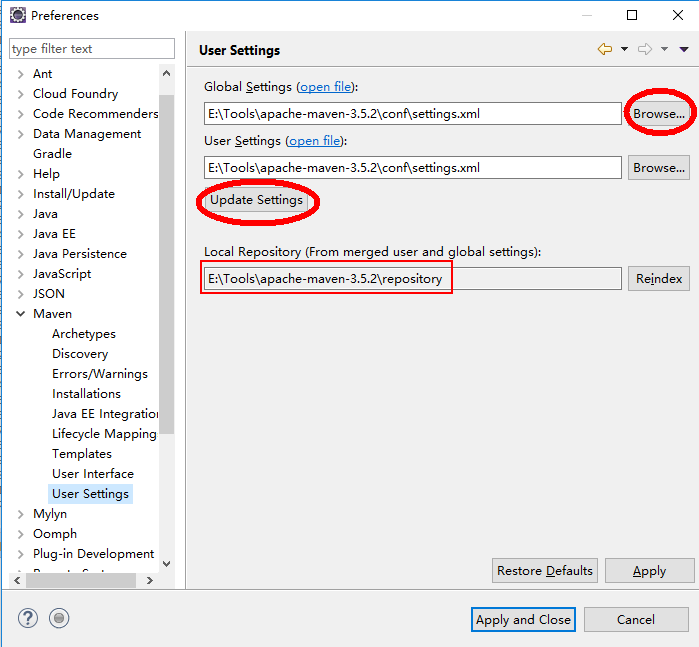
Task: Expand the JavaScript node
Action: pos(20,274)
